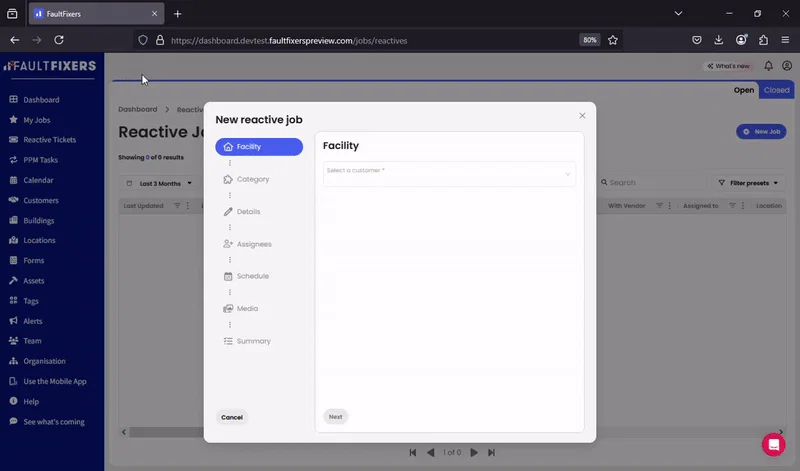Click the Buildings sidebar icon

tap(14, 220)
